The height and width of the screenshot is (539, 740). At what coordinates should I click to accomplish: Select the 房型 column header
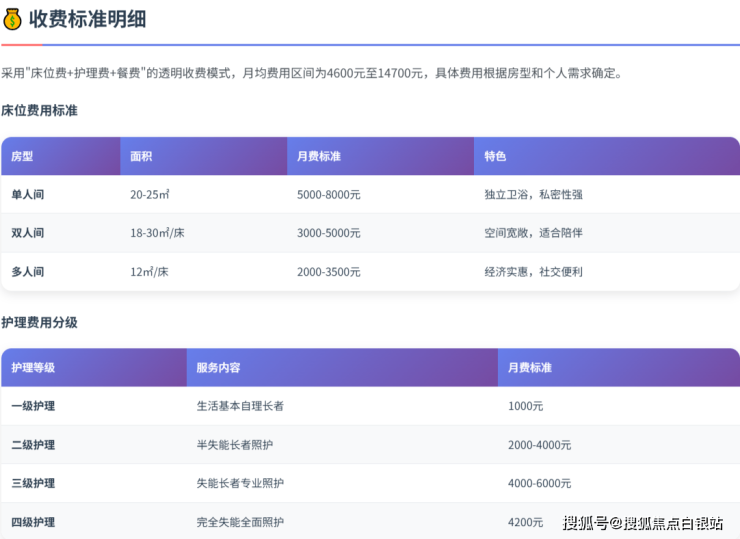pos(22,157)
